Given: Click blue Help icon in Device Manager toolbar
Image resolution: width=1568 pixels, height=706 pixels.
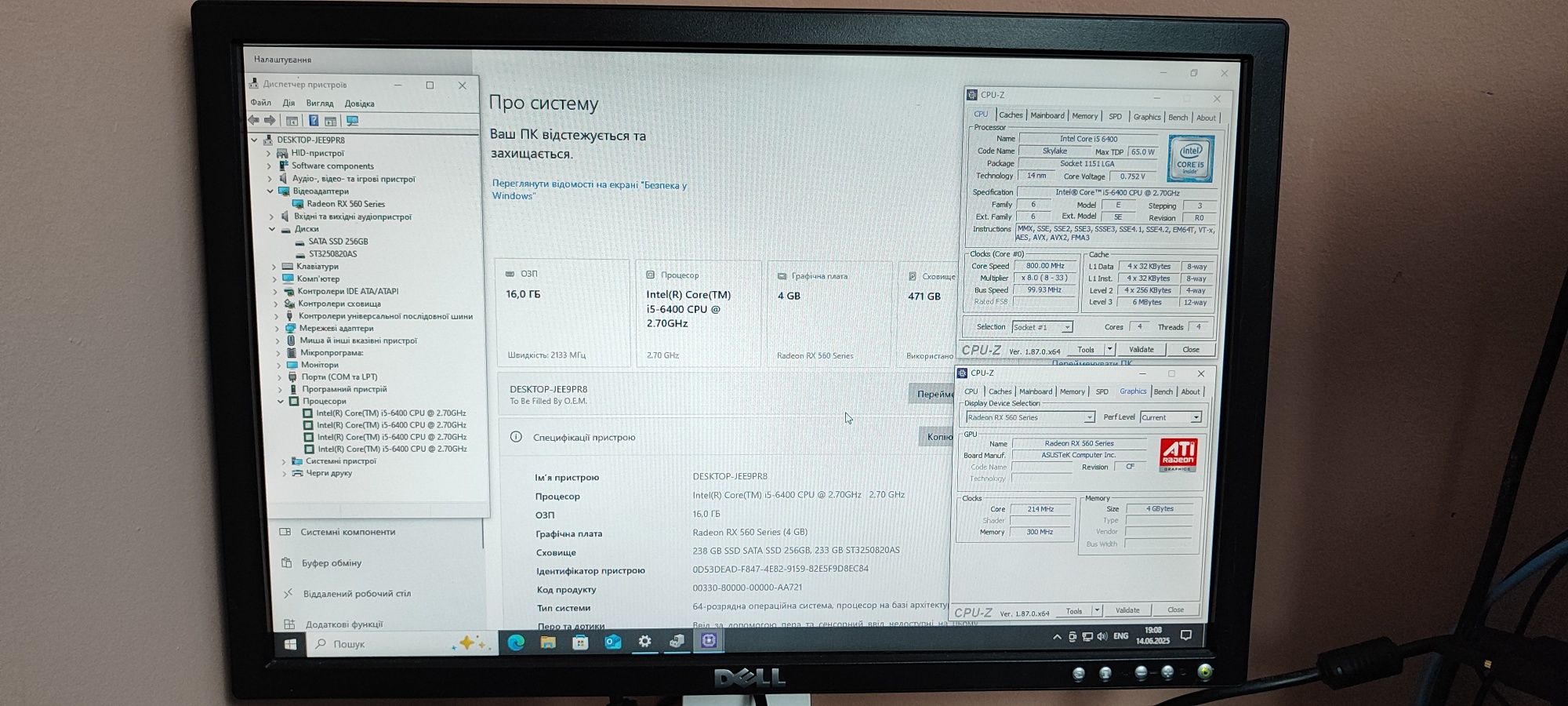Looking at the screenshot, I should [x=314, y=121].
